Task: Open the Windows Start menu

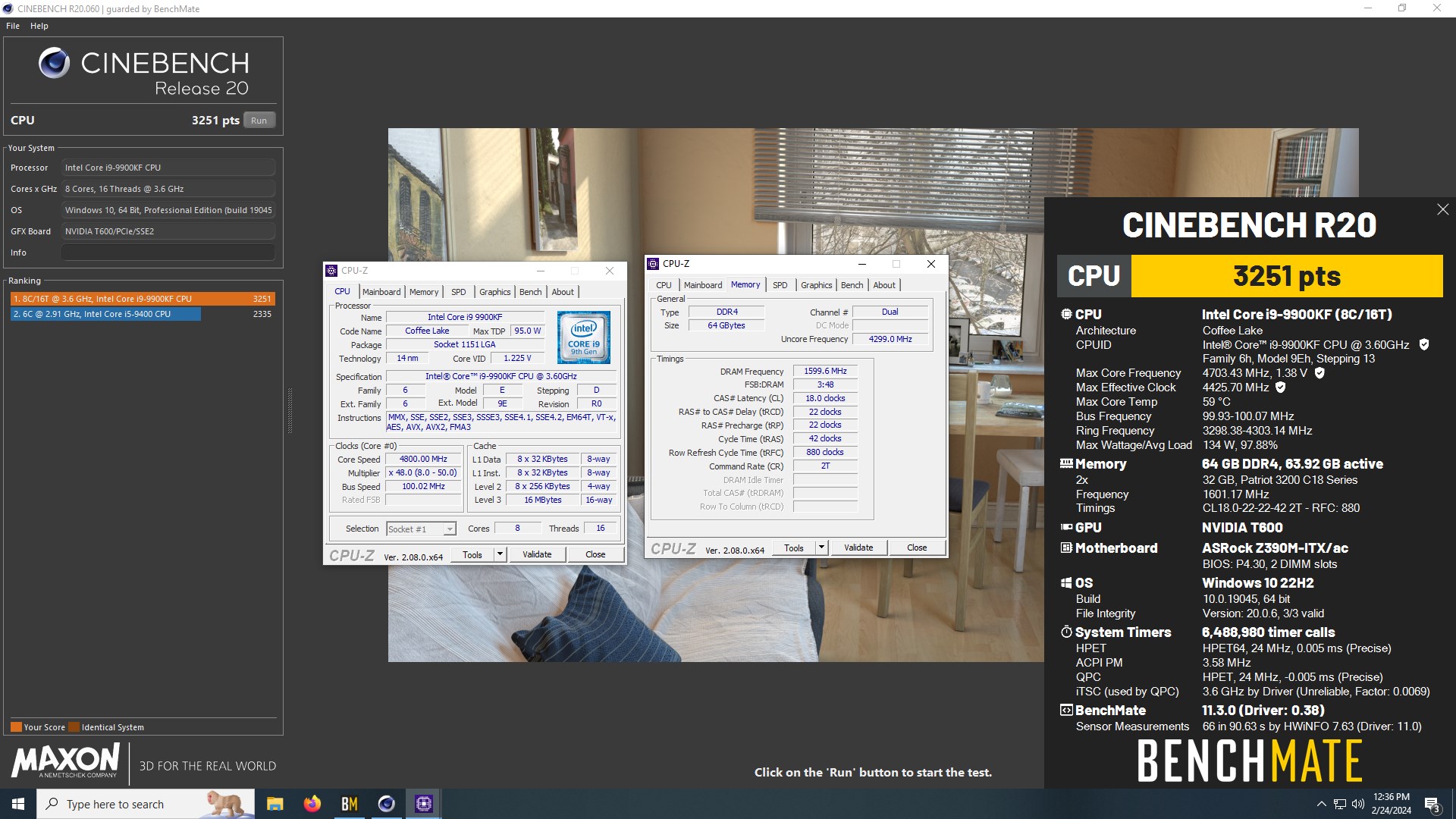Action: (x=18, y=804)
